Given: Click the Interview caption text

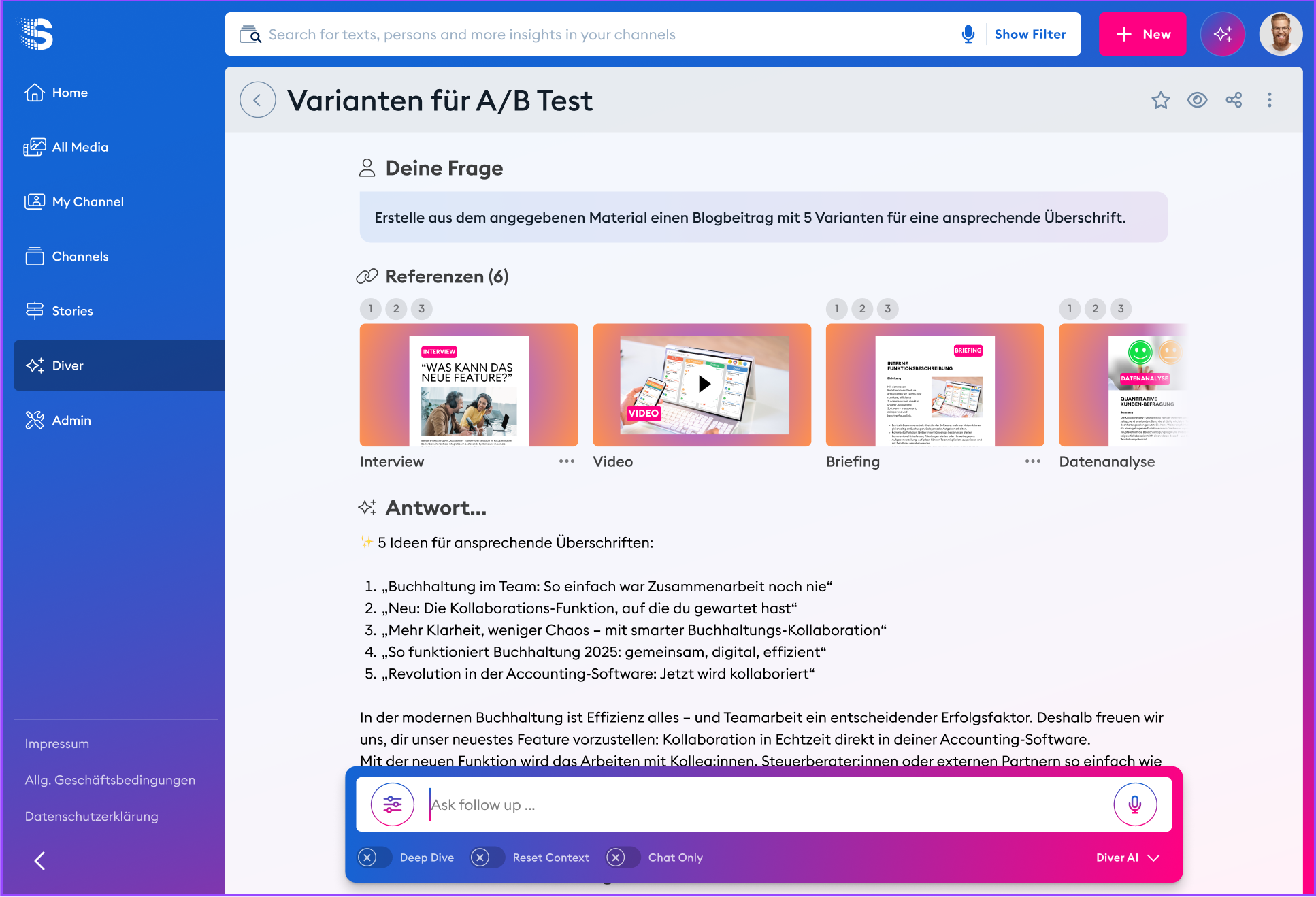Looking at the screenshot, I should click(x=392, y=461).
